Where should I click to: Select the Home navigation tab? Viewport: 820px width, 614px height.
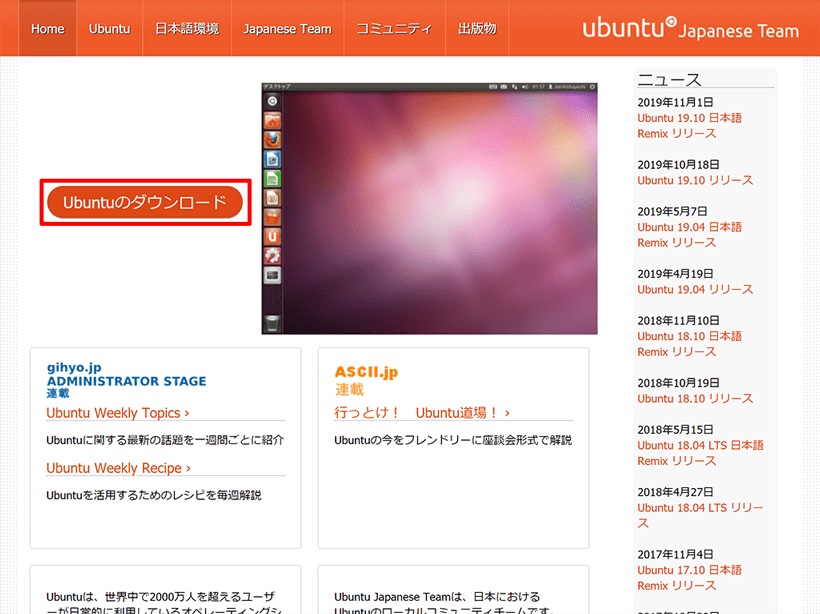(47, 28)
